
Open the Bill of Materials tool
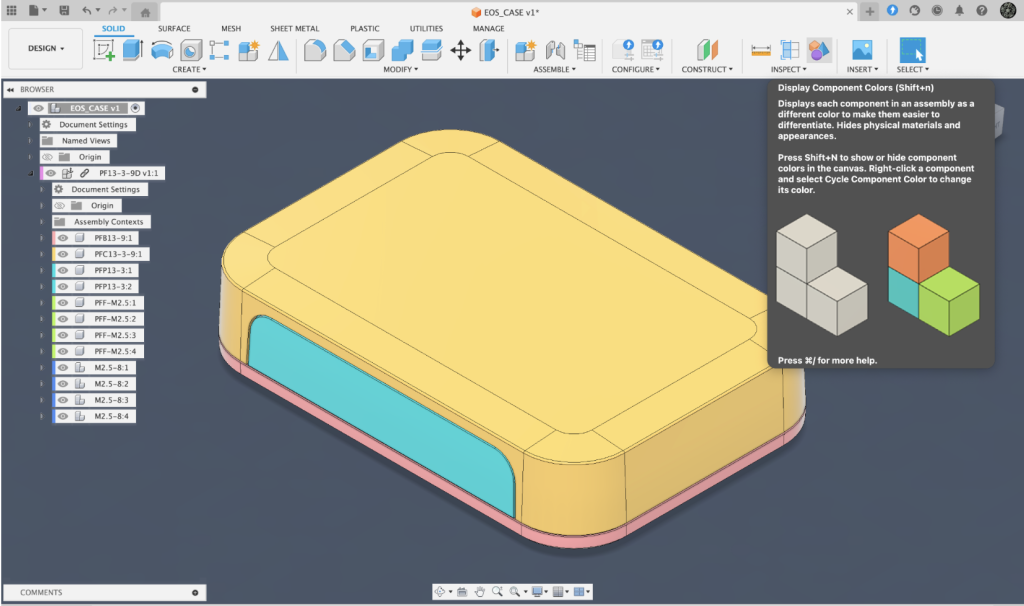pos(584,50)
